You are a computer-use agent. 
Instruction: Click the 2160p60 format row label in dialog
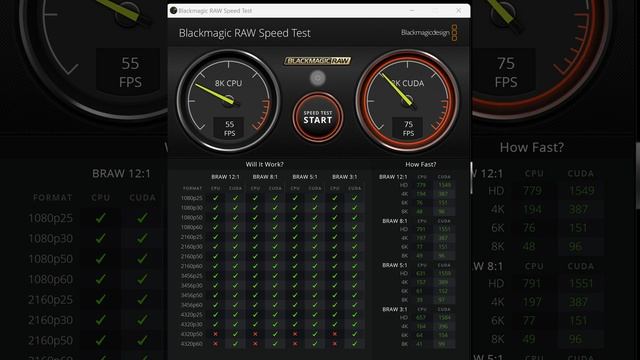tap(191, 266)
